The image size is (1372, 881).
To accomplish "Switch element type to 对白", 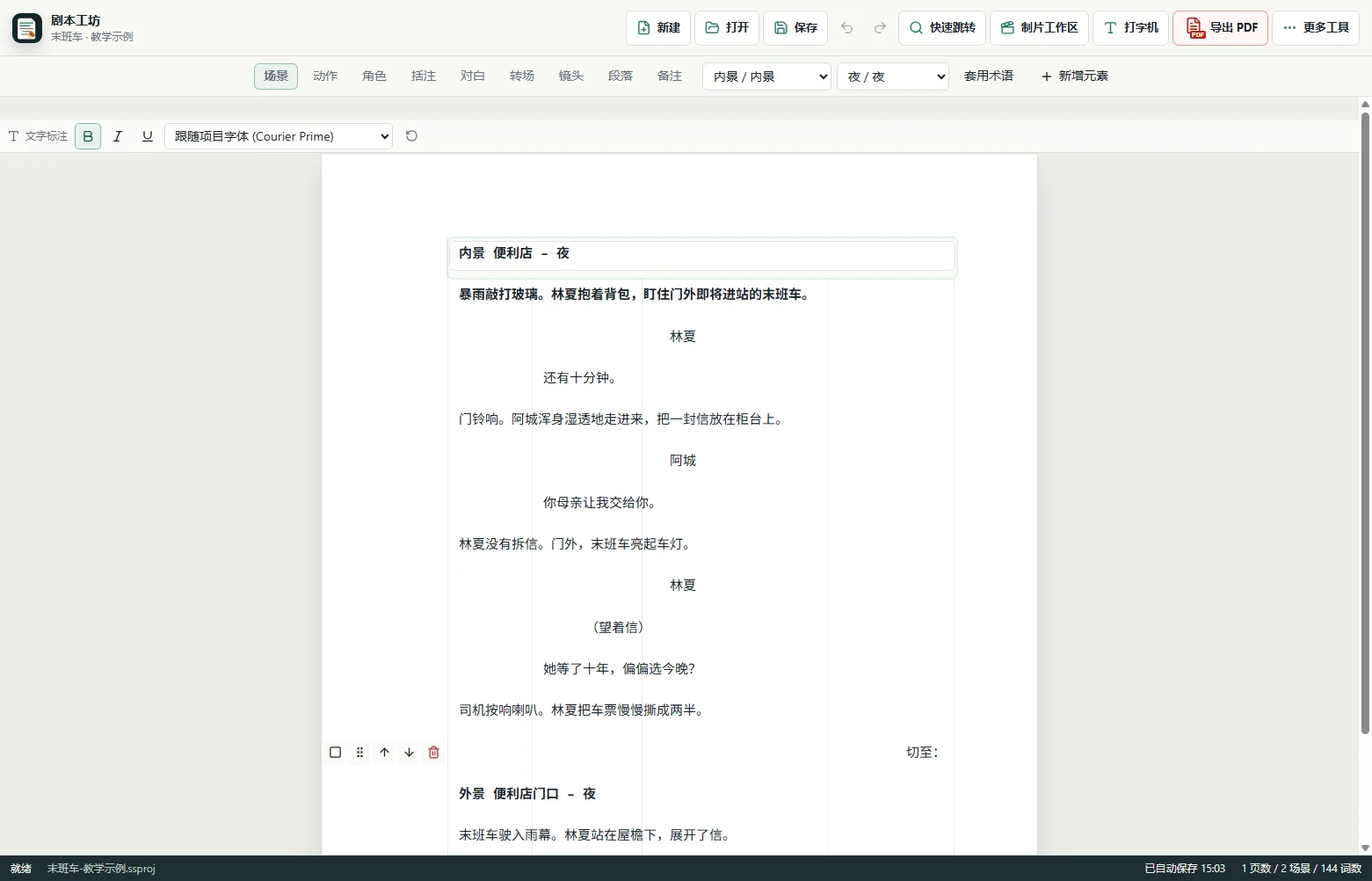I will tap(473, 76).
